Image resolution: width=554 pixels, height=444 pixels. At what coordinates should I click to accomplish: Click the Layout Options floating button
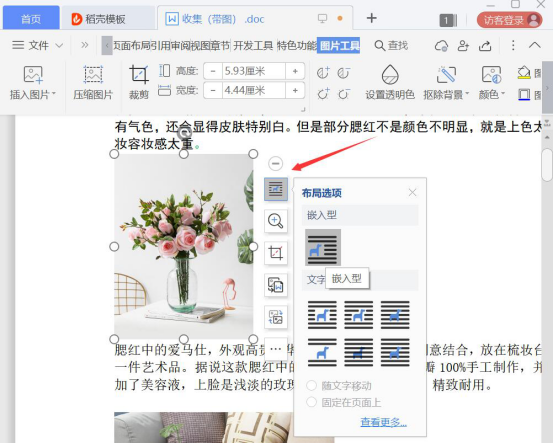click(x=276, y=189)
